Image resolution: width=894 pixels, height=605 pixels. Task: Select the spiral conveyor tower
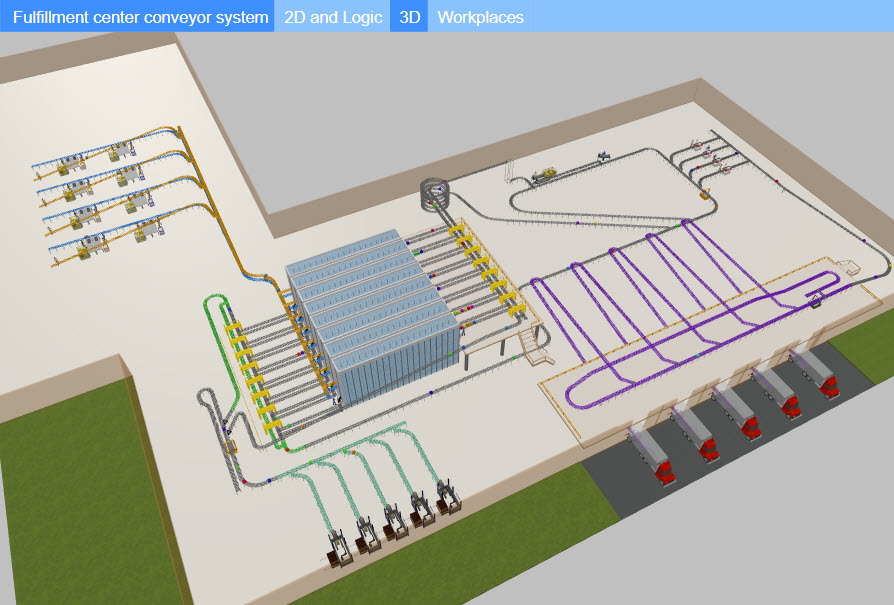click(x=436, y=193)
